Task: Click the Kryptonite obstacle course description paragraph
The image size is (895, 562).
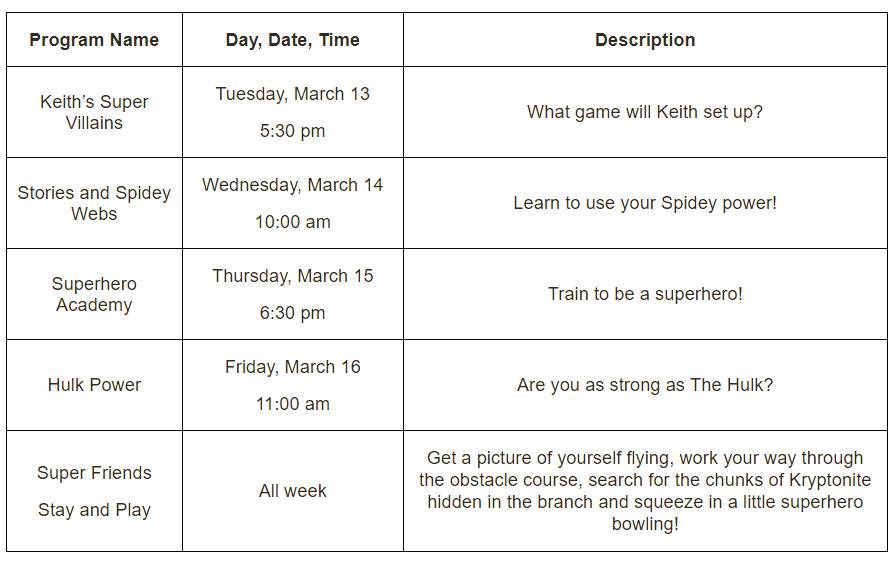Action: (x=645, y=491)
